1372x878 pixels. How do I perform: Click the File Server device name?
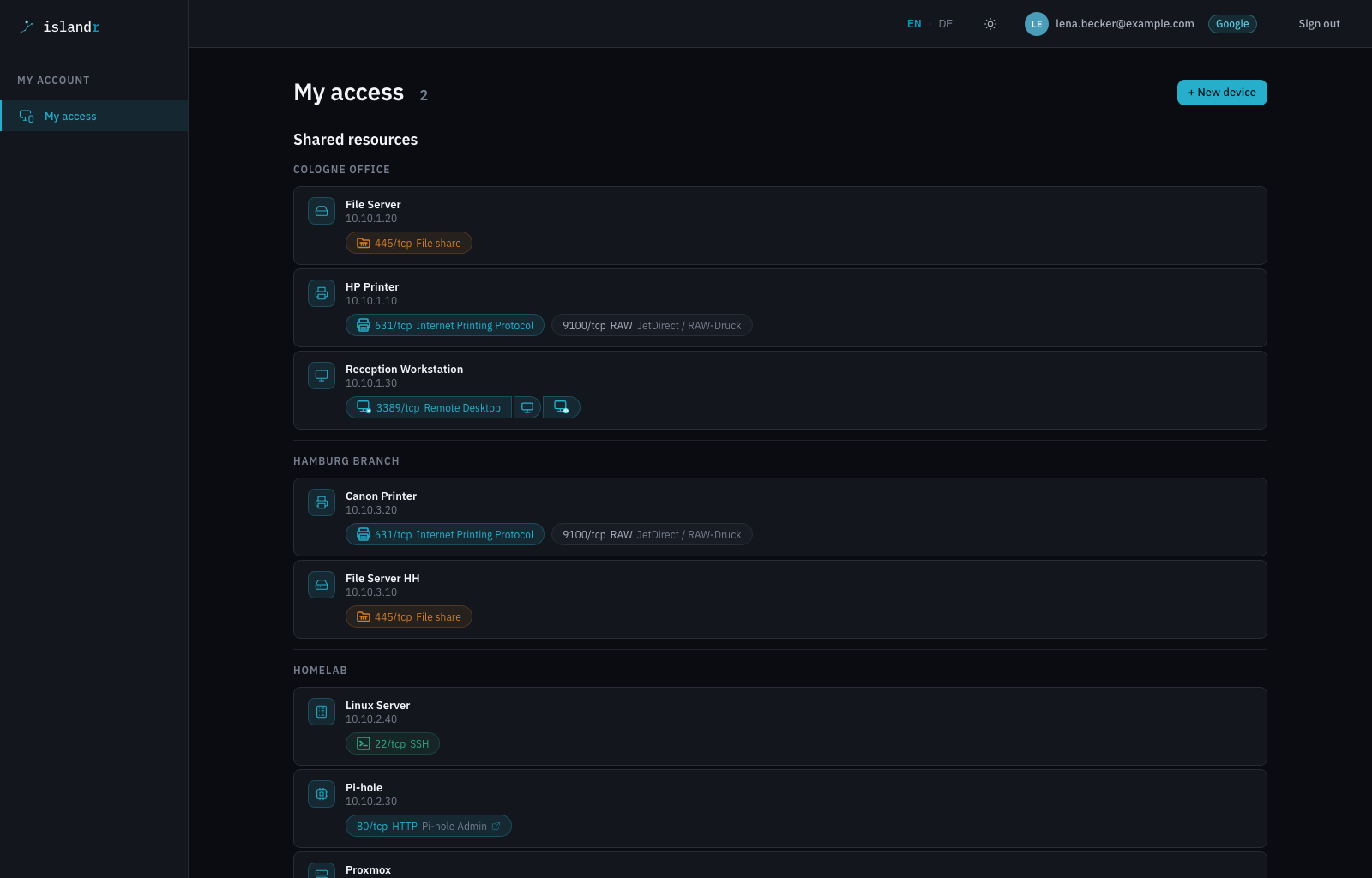click(373, 205)
